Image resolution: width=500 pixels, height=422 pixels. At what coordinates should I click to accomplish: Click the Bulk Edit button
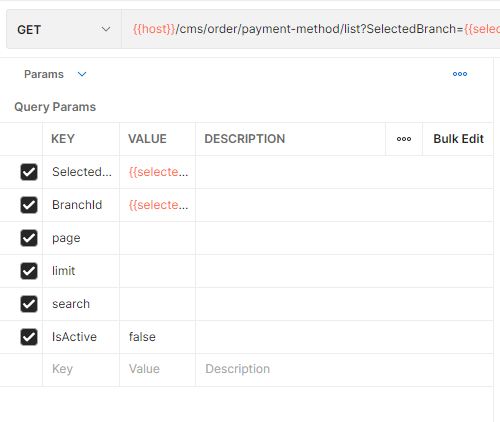458,139
